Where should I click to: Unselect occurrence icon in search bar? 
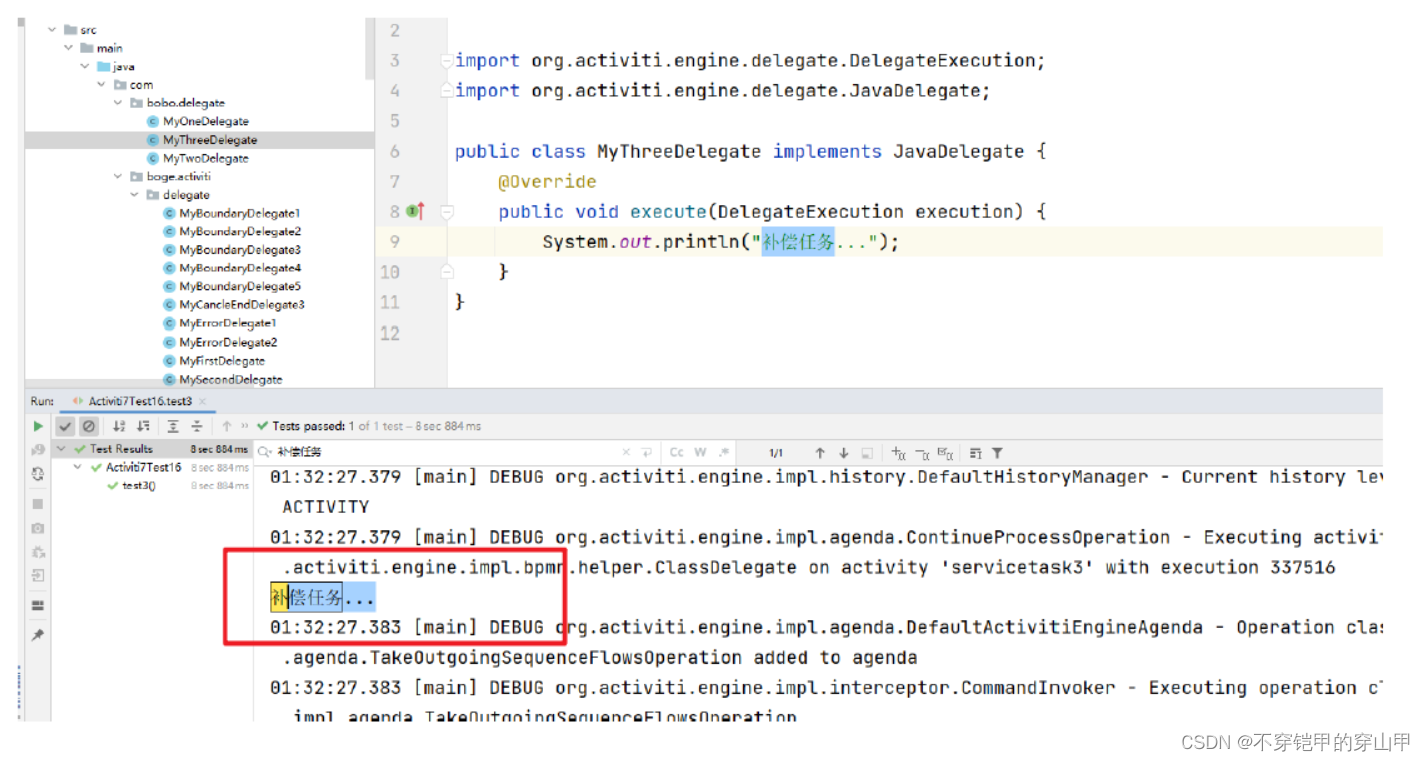coord(922,453)
